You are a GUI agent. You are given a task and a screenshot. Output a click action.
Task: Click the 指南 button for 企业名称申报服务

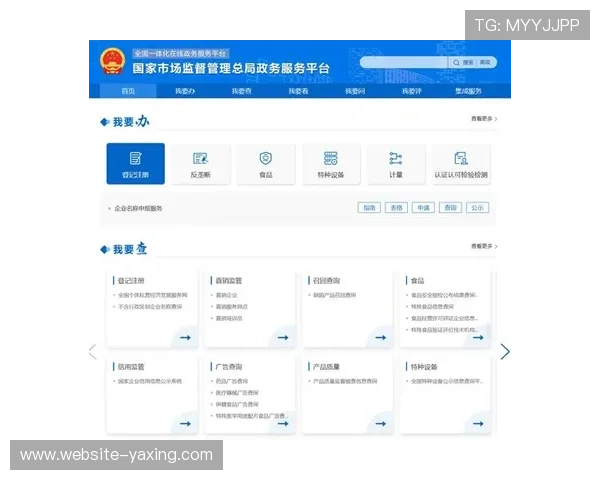[x=369, y=208]
